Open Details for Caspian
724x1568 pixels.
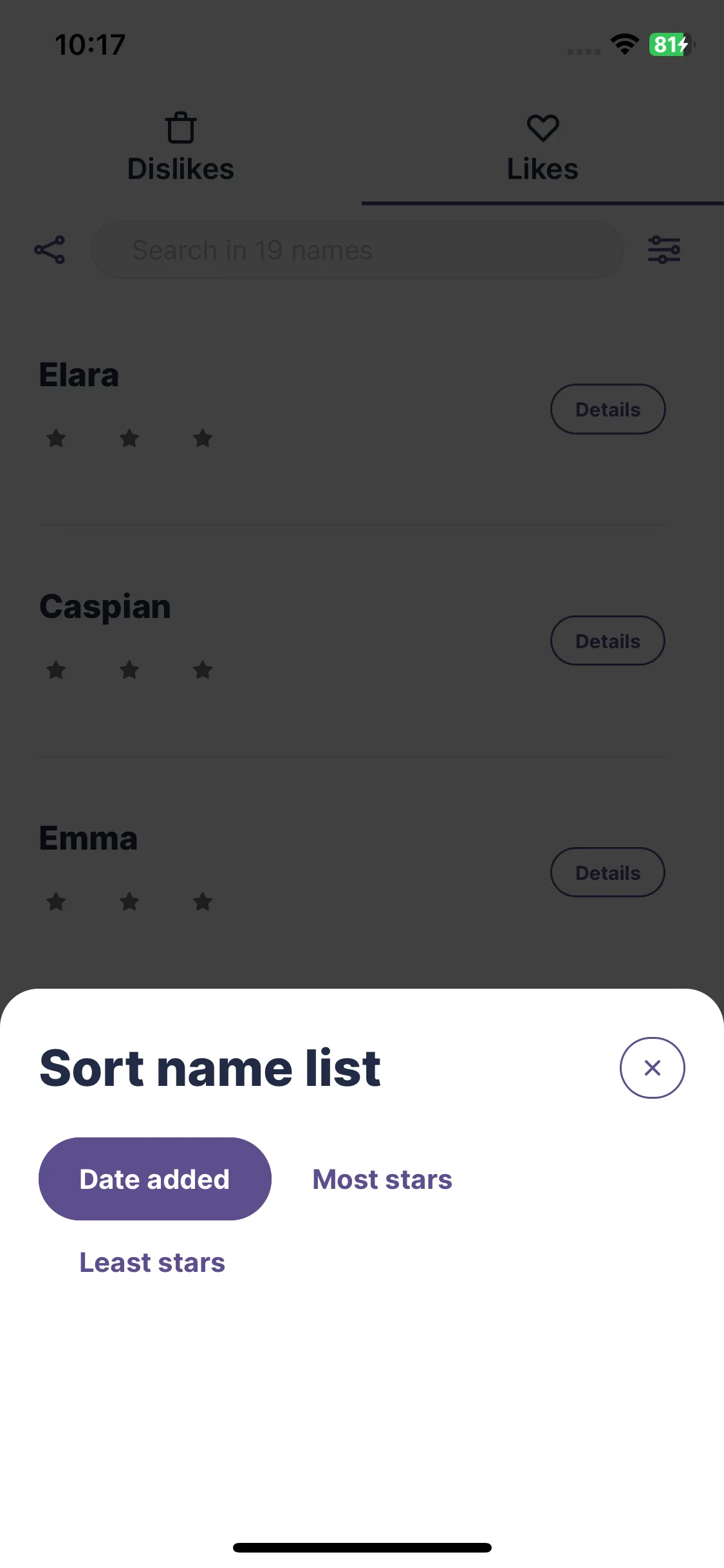[608, 641]
